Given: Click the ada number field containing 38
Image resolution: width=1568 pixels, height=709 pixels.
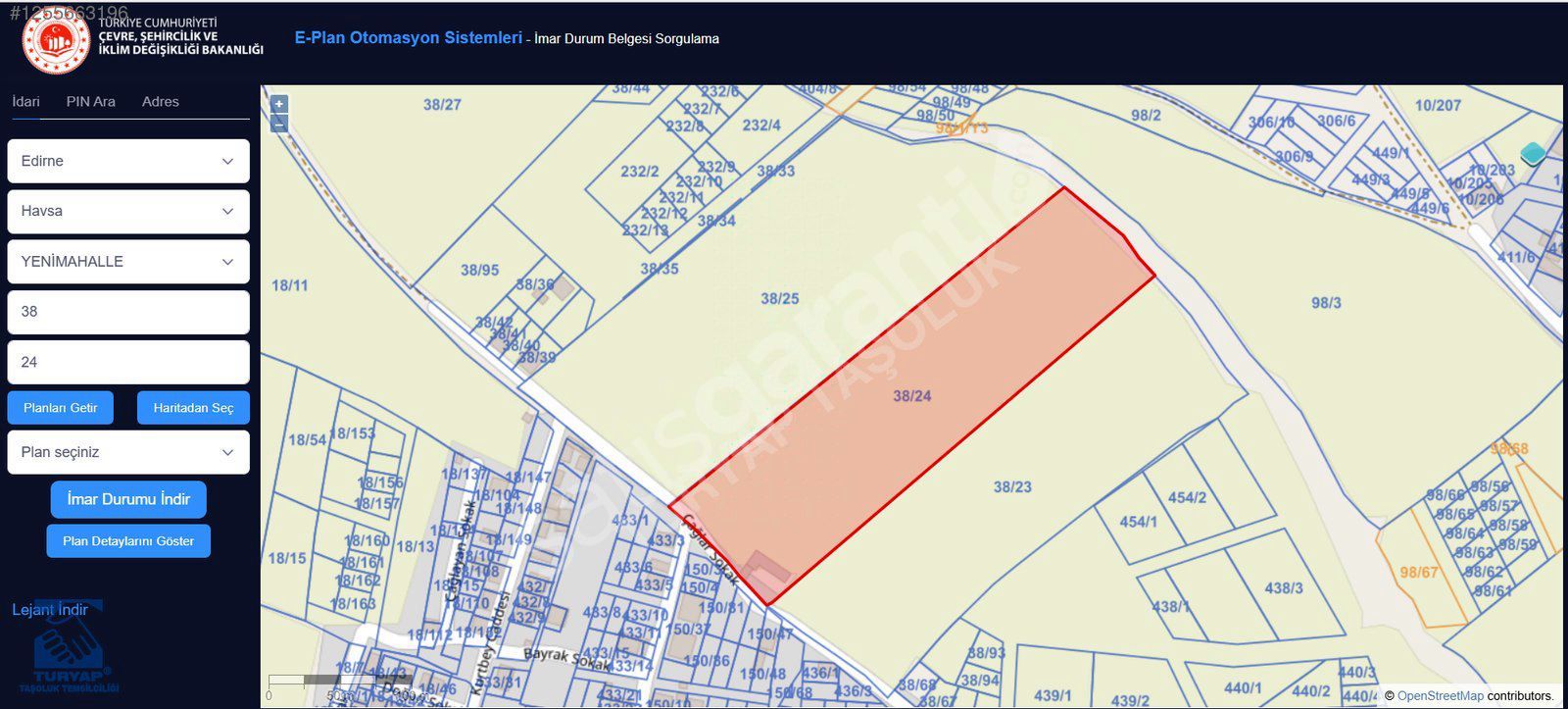Looking at the screenshot, I should coord(128,312).
